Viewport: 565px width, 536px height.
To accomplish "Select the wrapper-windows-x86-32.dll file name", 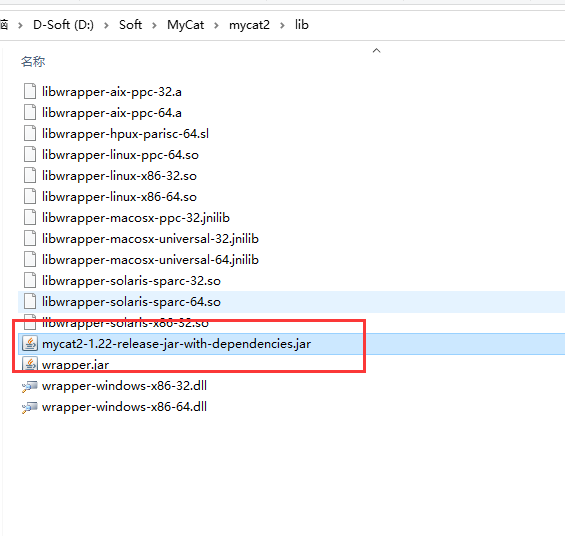I will point(124,386).
